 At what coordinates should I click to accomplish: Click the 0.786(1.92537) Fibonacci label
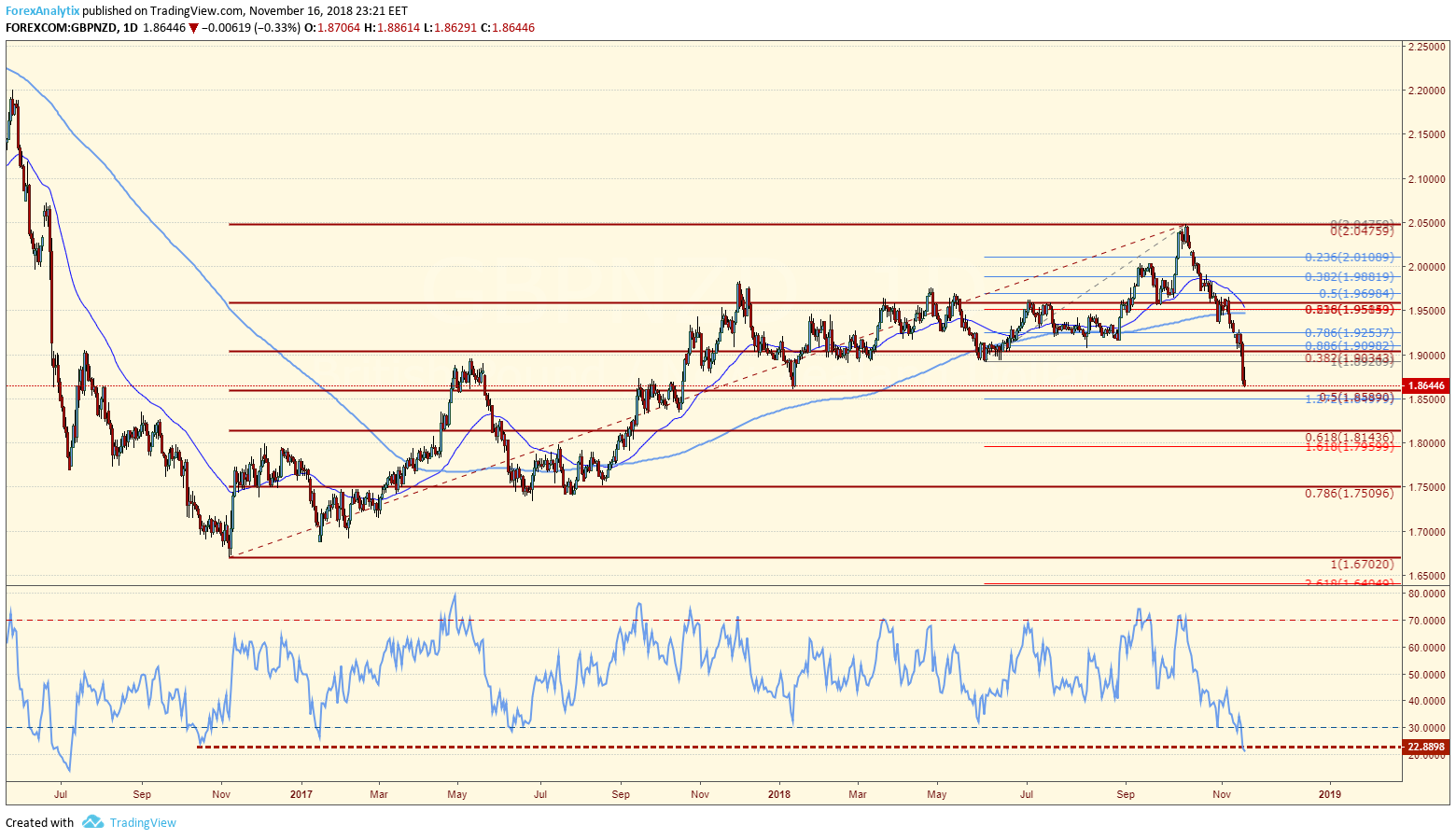[1349, 332]
